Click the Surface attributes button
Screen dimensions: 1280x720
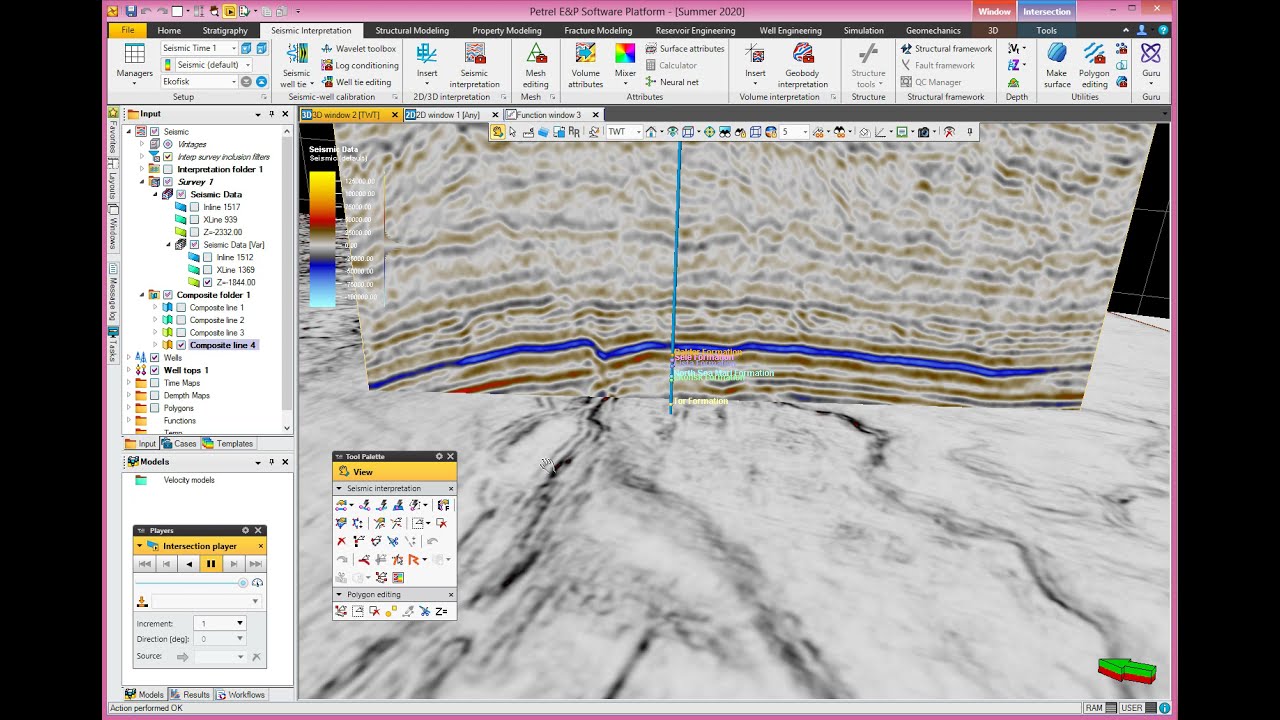[x=684, y=48]
